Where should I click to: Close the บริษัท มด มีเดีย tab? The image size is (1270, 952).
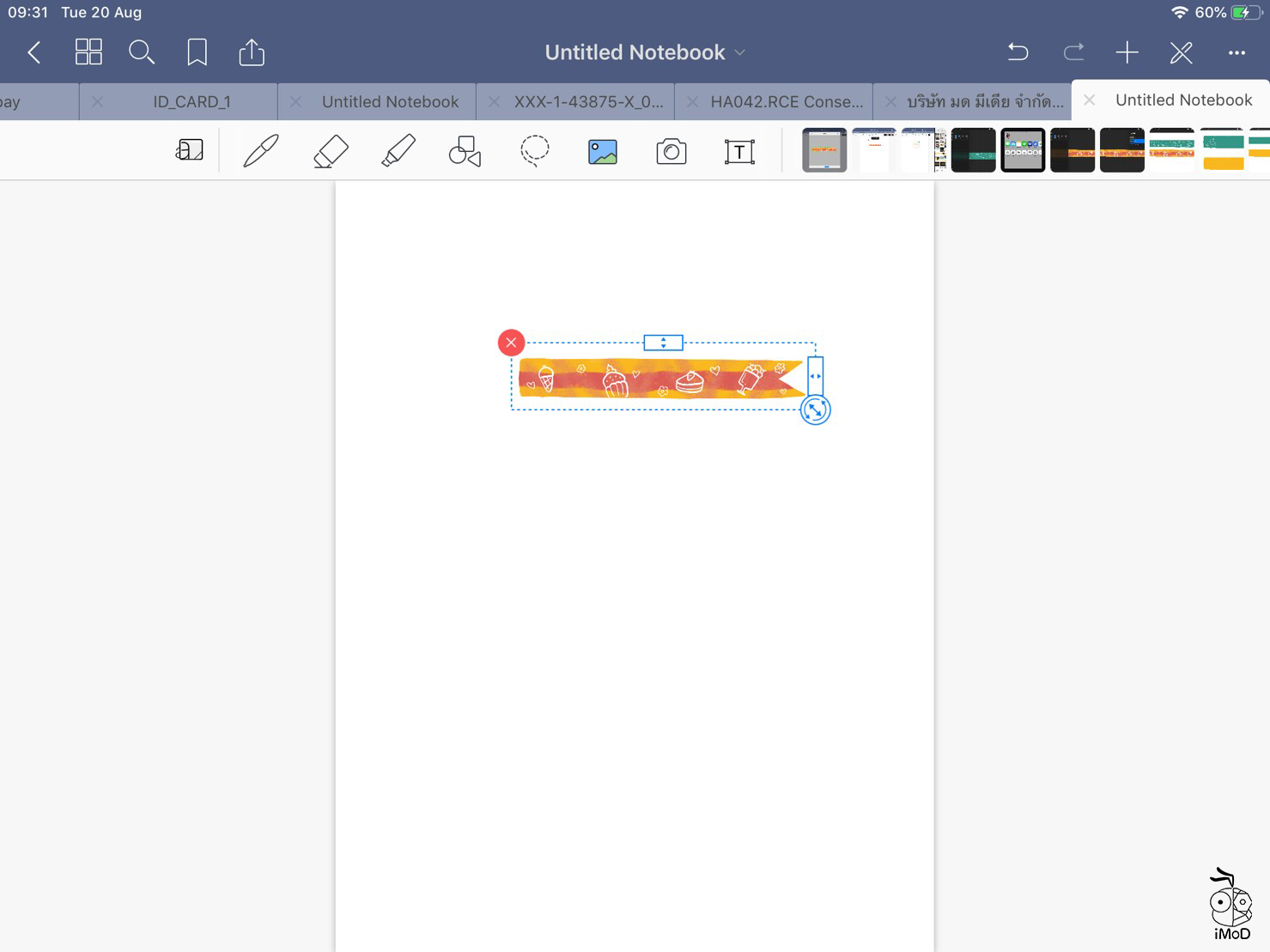click(x=890, y=101)
